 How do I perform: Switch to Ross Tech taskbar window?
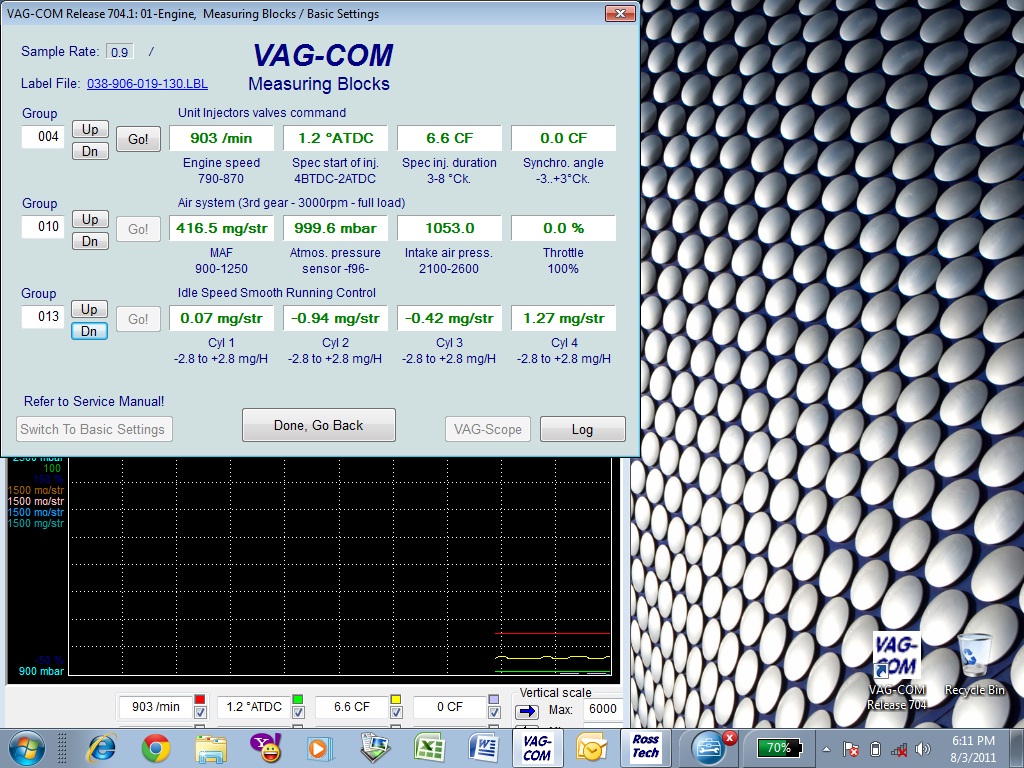(645, 748)
